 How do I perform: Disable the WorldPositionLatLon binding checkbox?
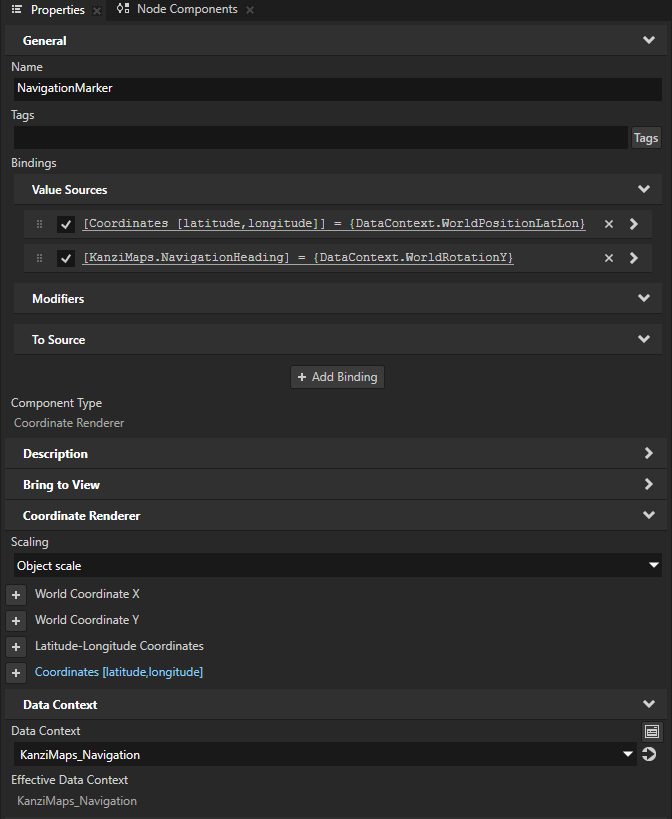click(x=66, y=223)
